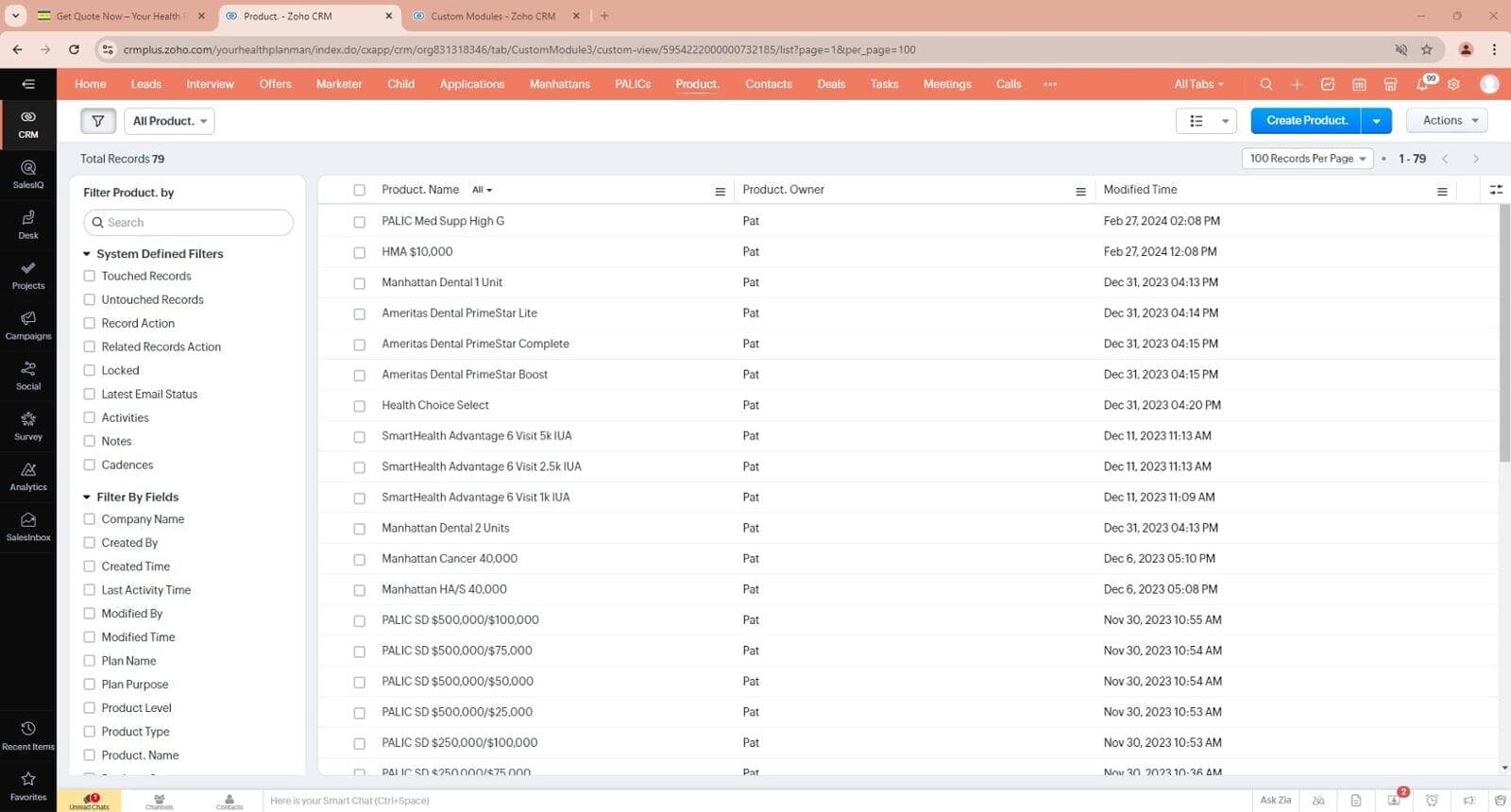
Task: Open the All Tabs dropdown
Action: tap(1199, 84)
